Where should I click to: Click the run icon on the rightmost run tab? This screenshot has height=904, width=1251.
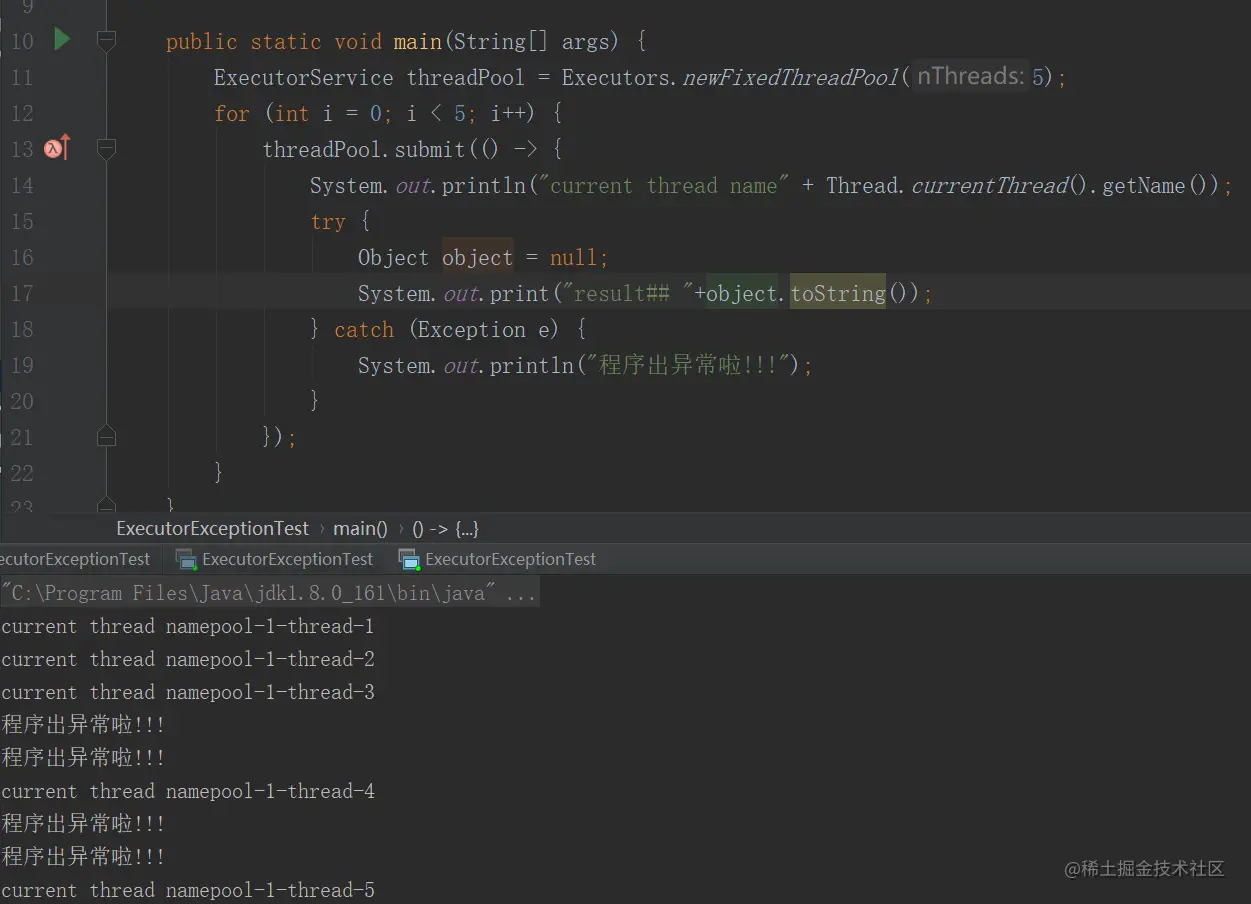point(408,559)
